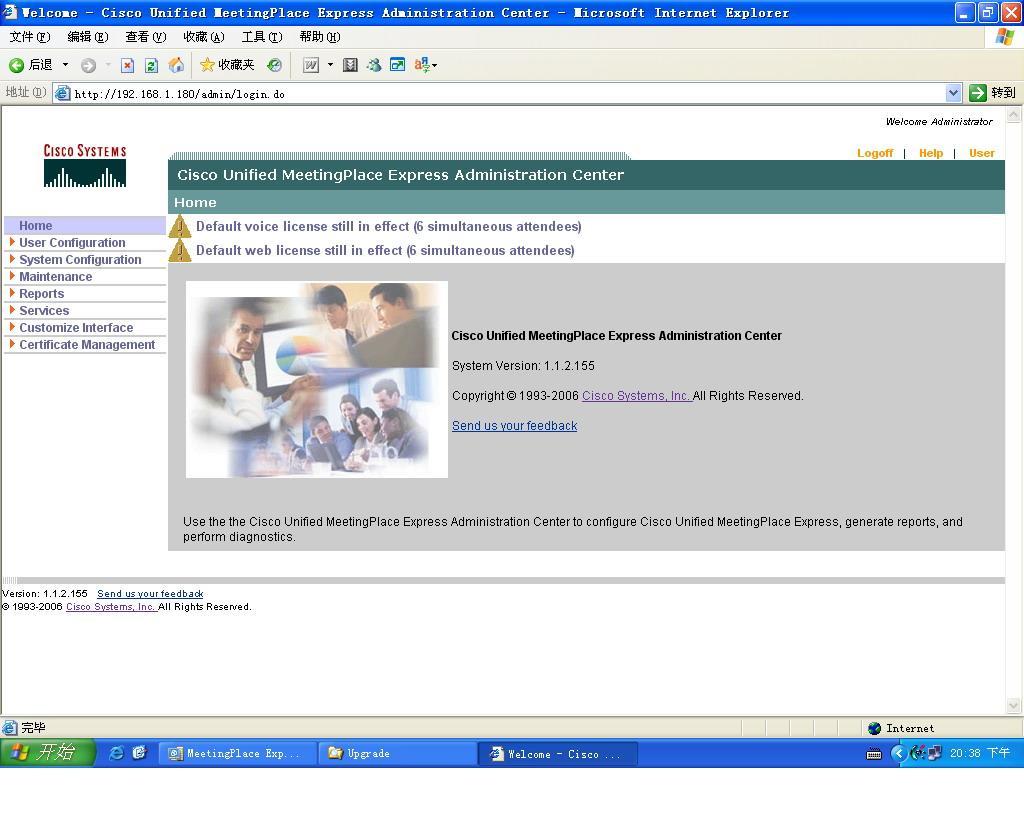Click the Windows flag logo in menu bar
The width and height of the screenshot is (1024, 832).
pyautogui.click(x=1005, y=37)
